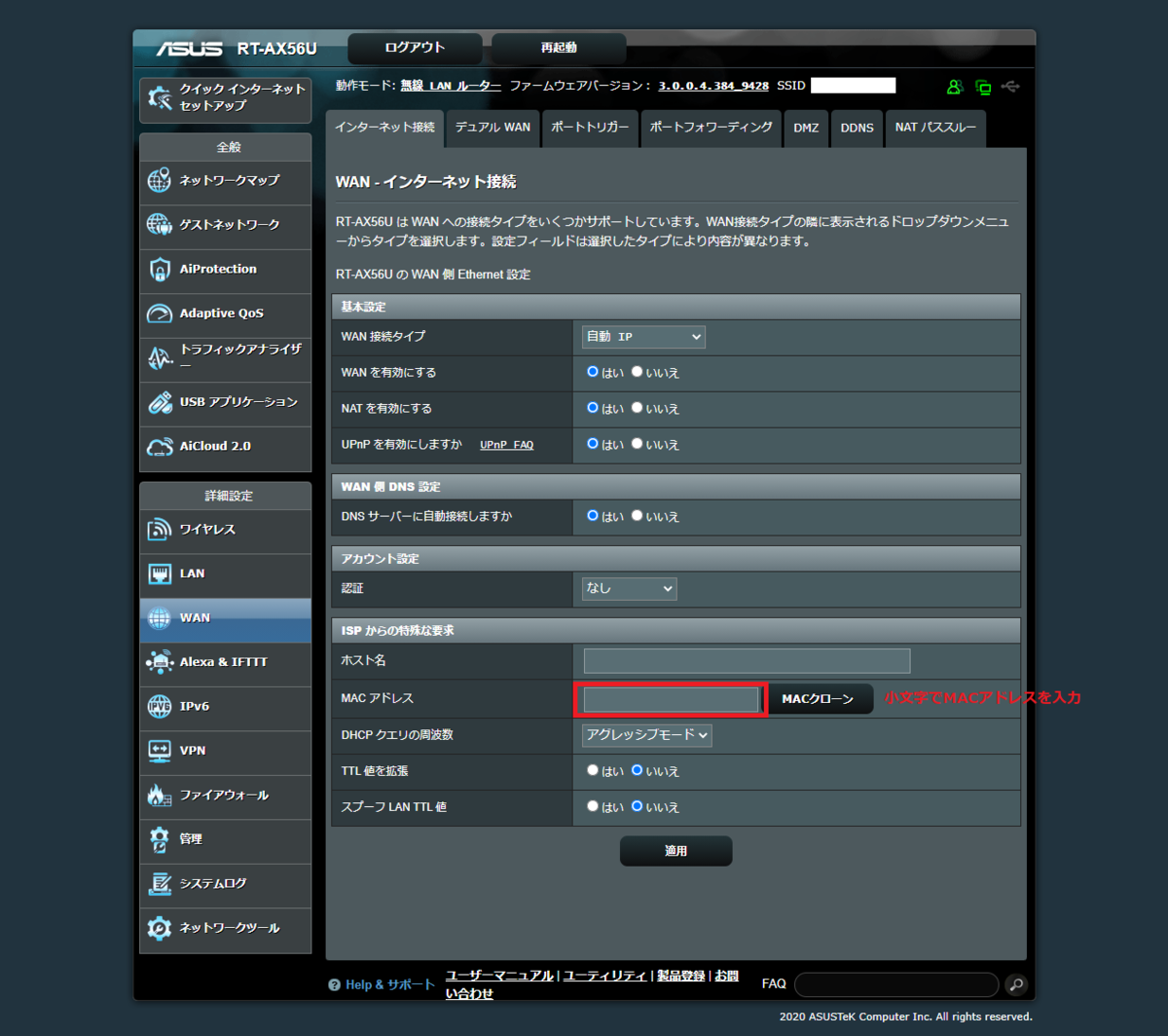Click the Wireless (ワイヤレス) icon

tap(160, 530)
